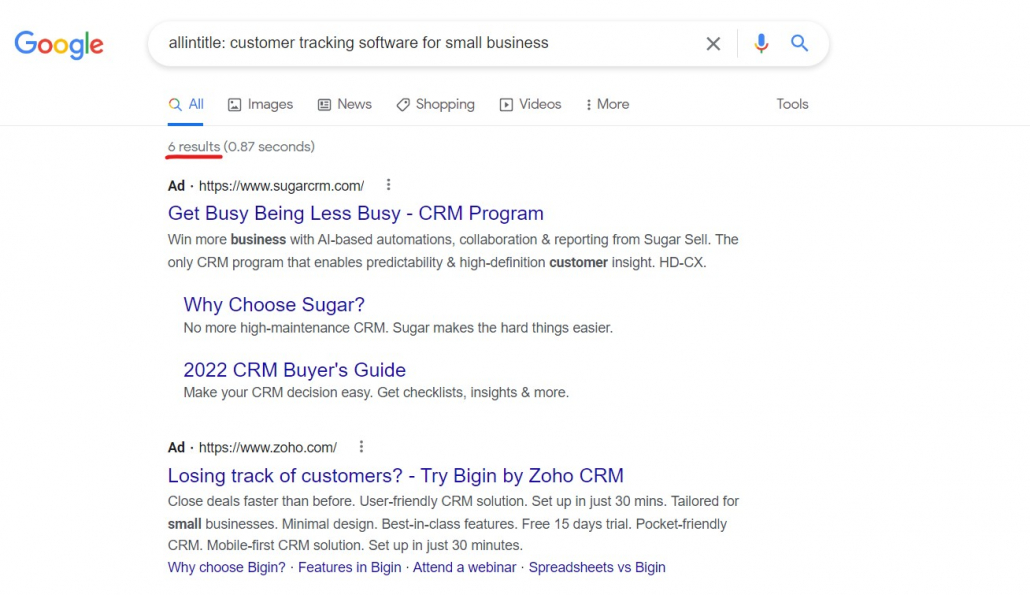Open the Tools filter options
The width and height of the screenshot is (1030, 595).
792,104
